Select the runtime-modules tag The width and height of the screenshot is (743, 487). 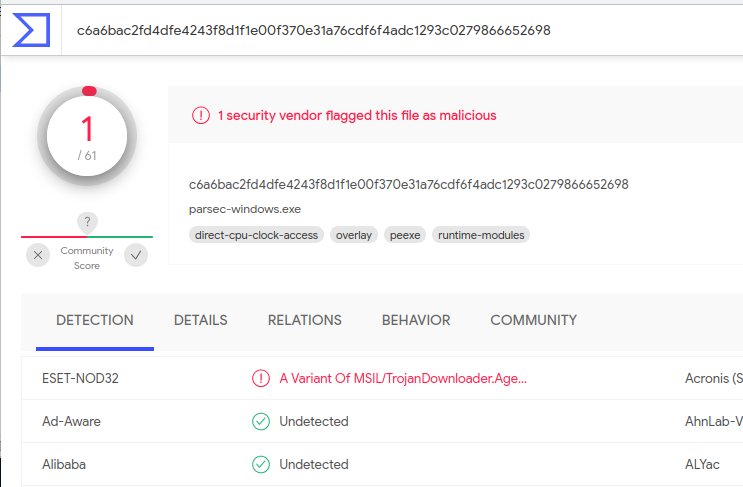481,235
